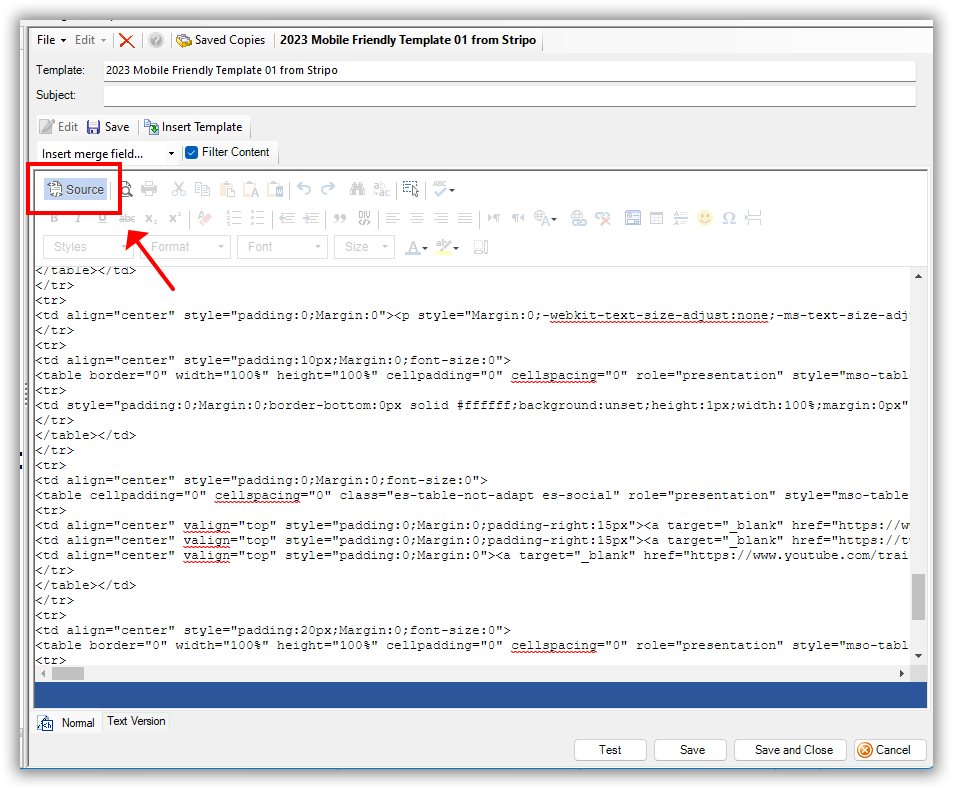The width and height of the screenshot is (953, 790).
Task: Open the Styles dropdown
Action: 89,247
